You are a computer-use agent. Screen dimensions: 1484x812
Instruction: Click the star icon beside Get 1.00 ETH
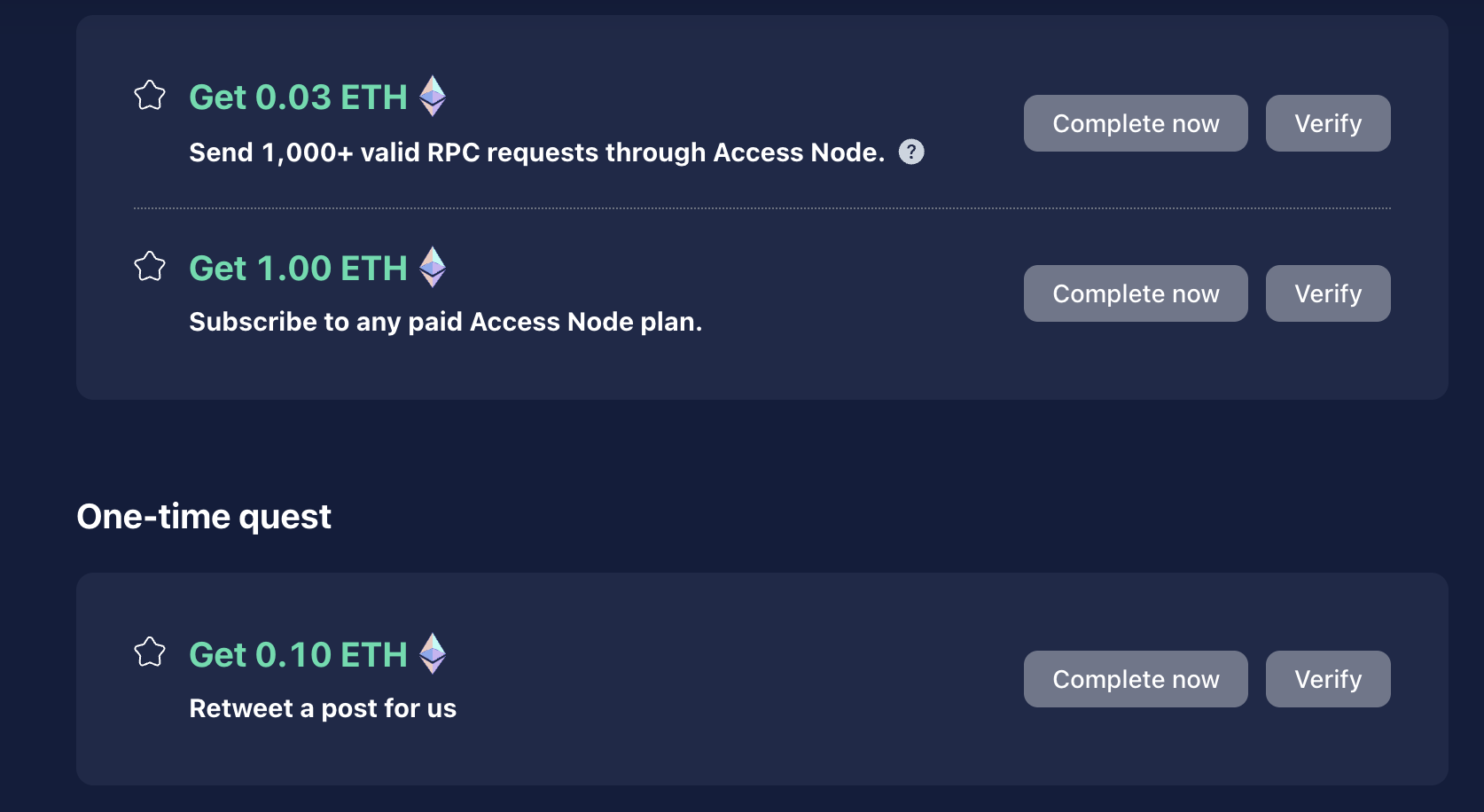tap(150, 266)
